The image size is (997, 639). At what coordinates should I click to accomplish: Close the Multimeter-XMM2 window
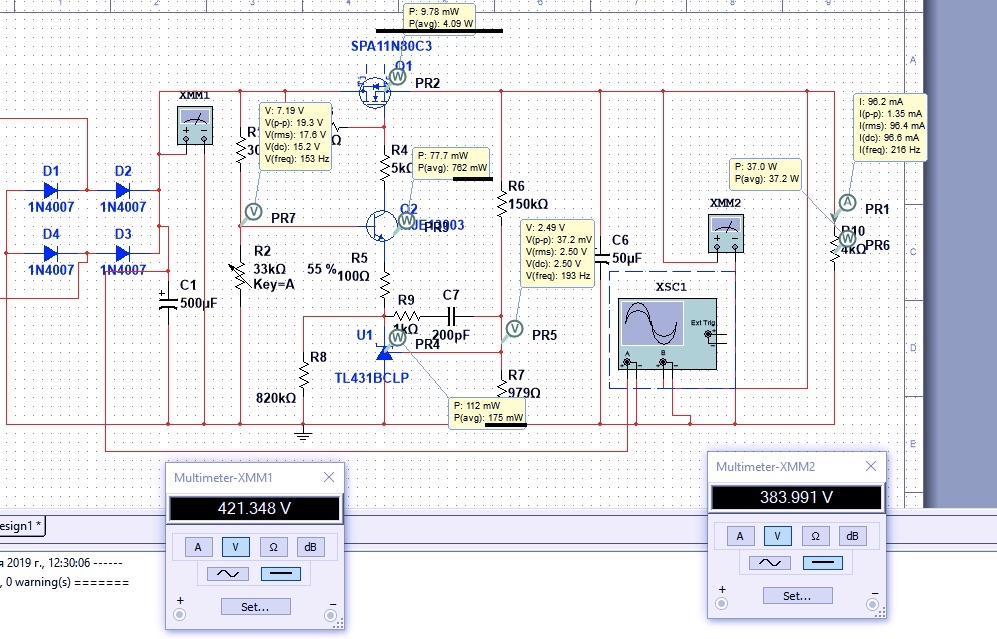(871, 467)
